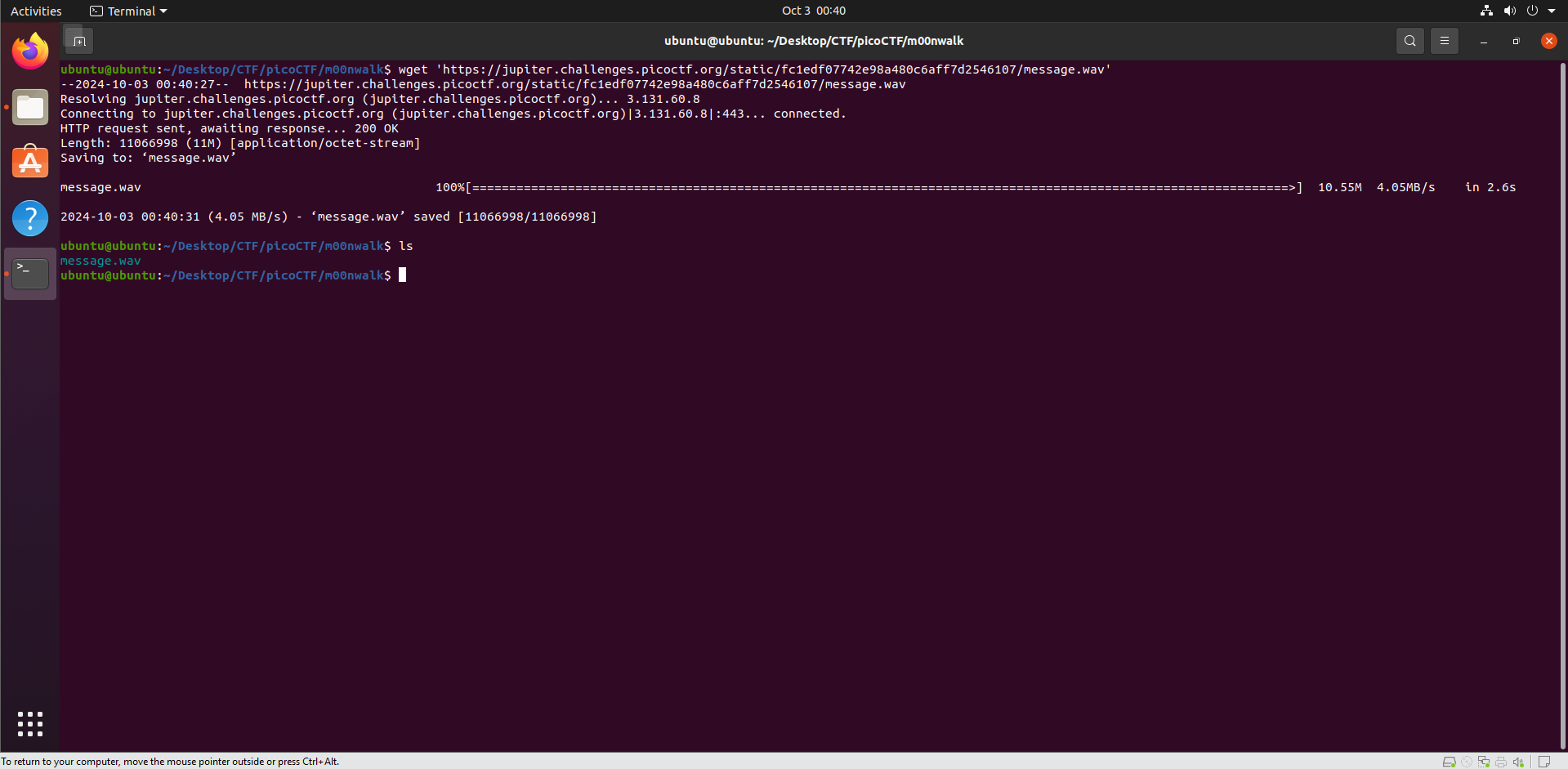Open Ubuntu Software from the dock
The height and width of the screenshot is (769, 1568).
coord(30,163)
